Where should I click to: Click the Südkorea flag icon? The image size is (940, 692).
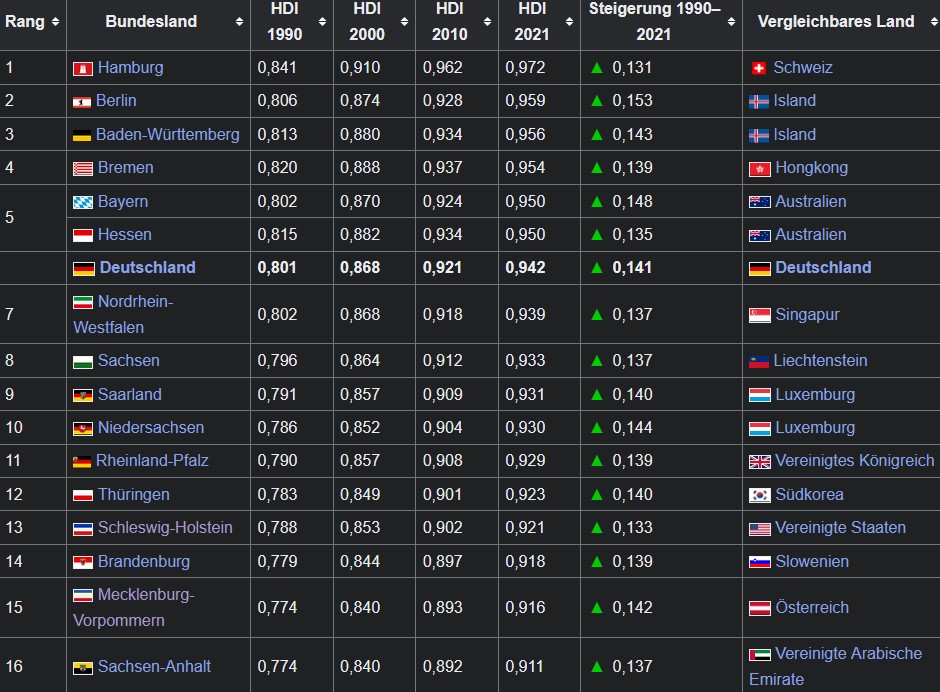tap(760, 495)
